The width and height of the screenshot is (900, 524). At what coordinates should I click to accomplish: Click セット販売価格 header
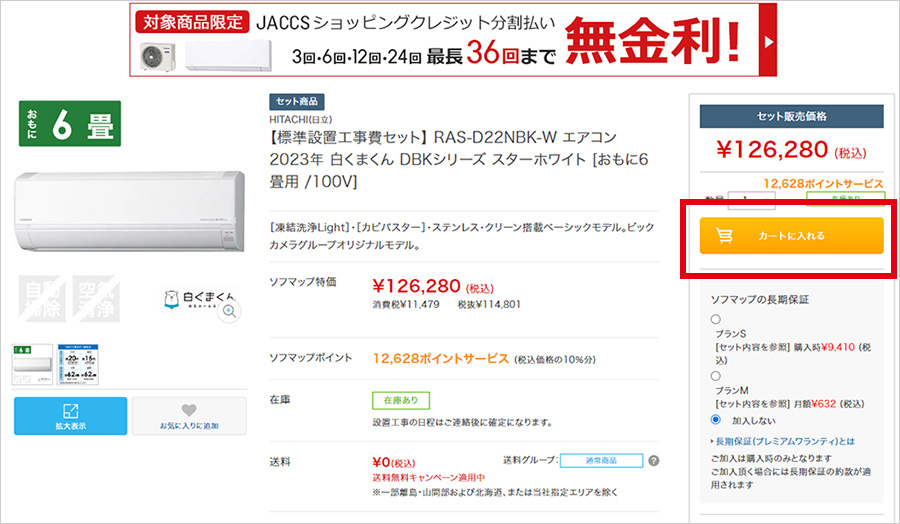pos(792,117)
